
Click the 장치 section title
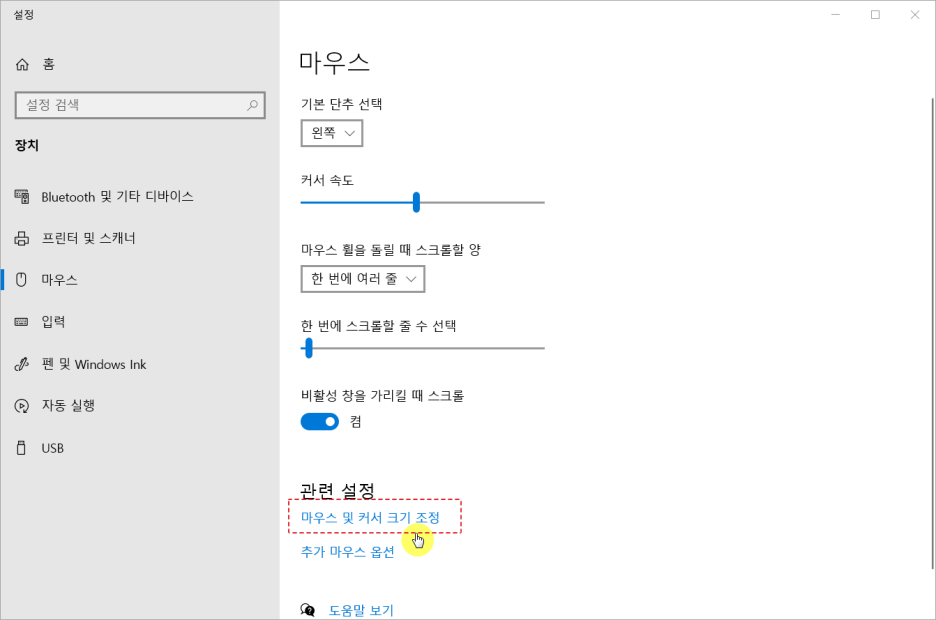(27, 145)
